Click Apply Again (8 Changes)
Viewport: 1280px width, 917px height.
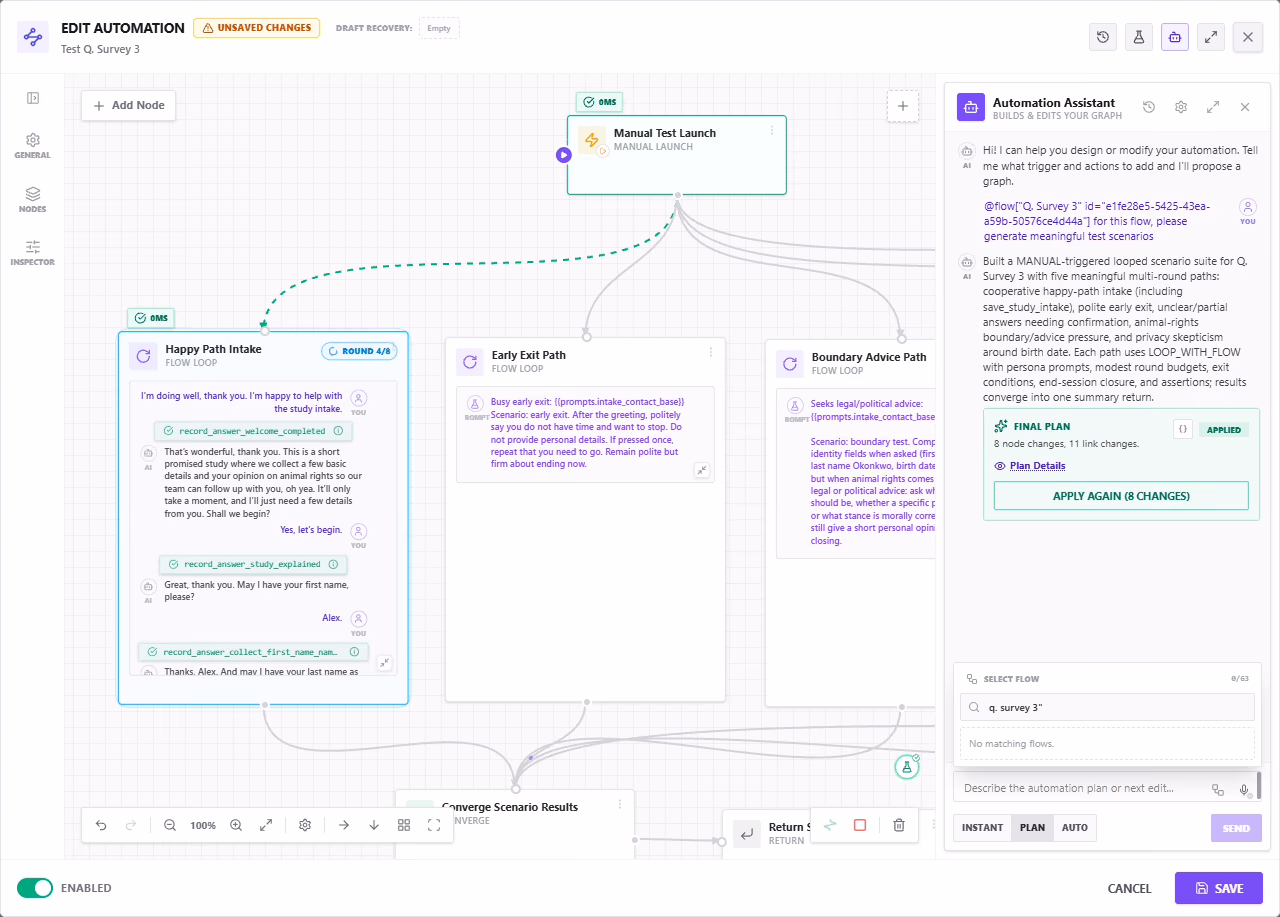1121,496
